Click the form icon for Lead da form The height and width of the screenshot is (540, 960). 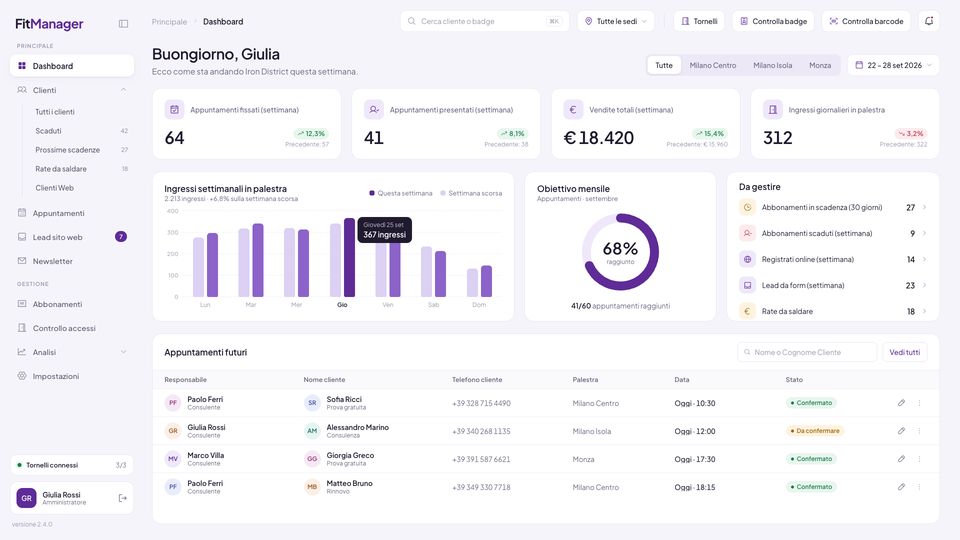point(748,285)
